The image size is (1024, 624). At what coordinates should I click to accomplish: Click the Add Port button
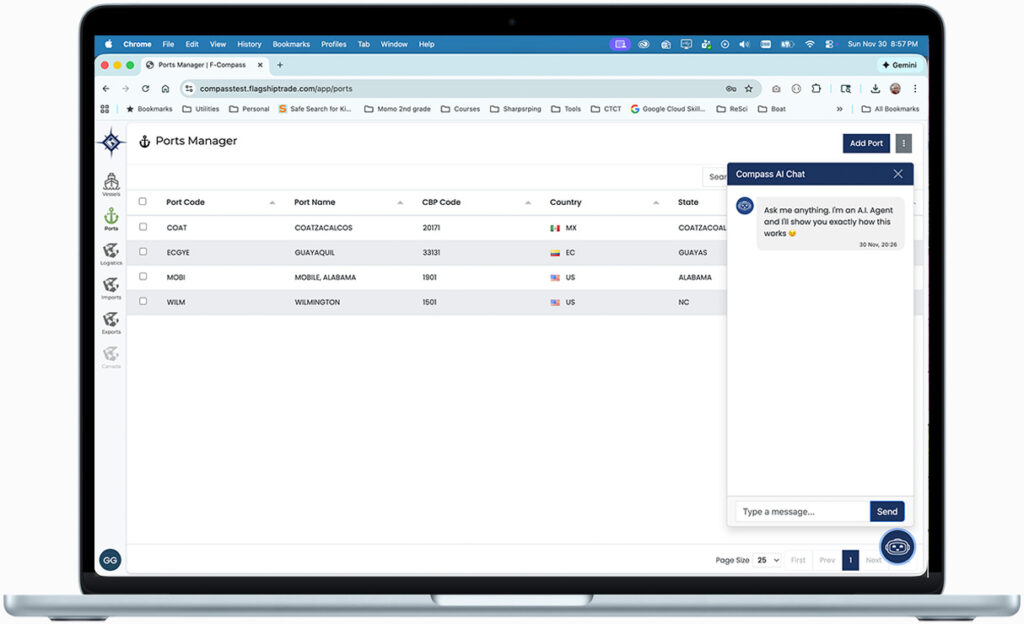click(x=866, y=143)
